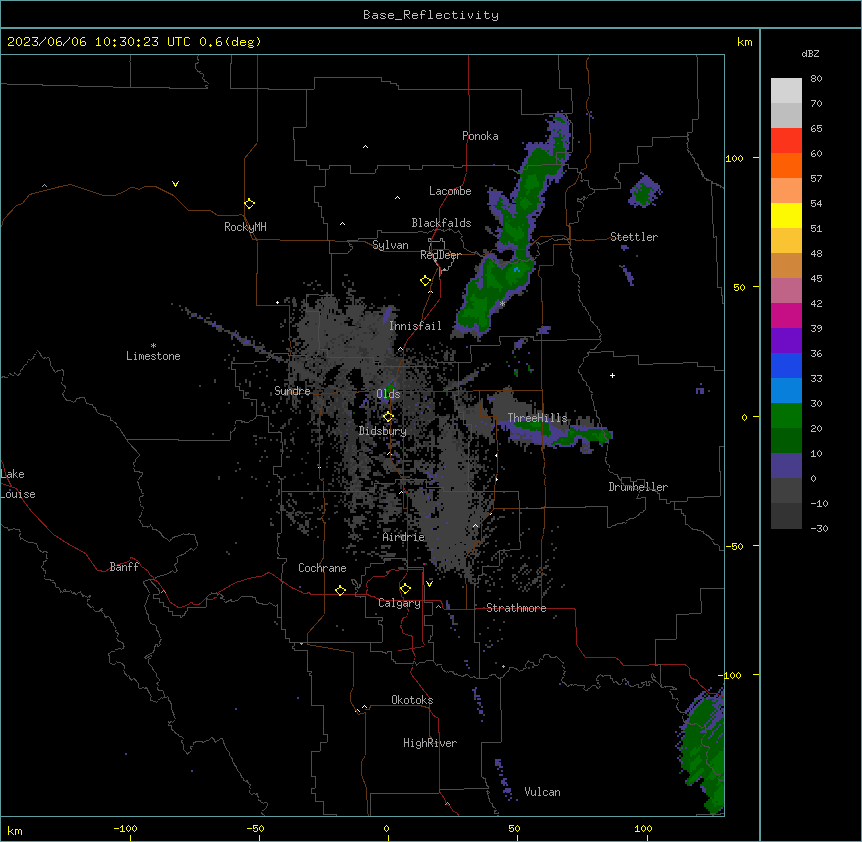Select the -30 value in the dBZ legend
Image resolution: width=862 pixels, height=842 pixels.
[x=819, y=529]
